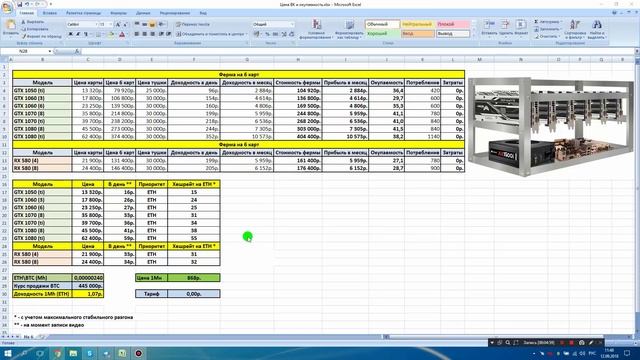Switch to the Данные ribbon tab

(143, 13)
